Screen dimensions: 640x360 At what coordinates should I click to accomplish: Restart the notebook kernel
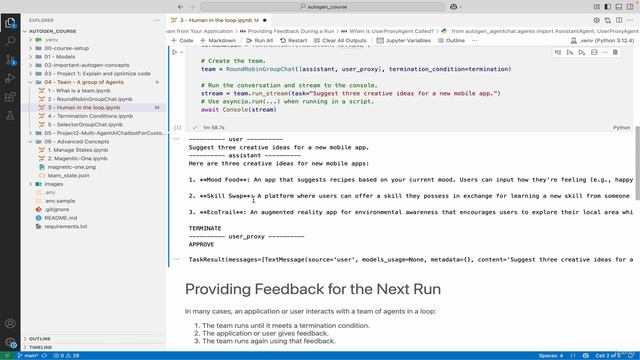[293, 40]
